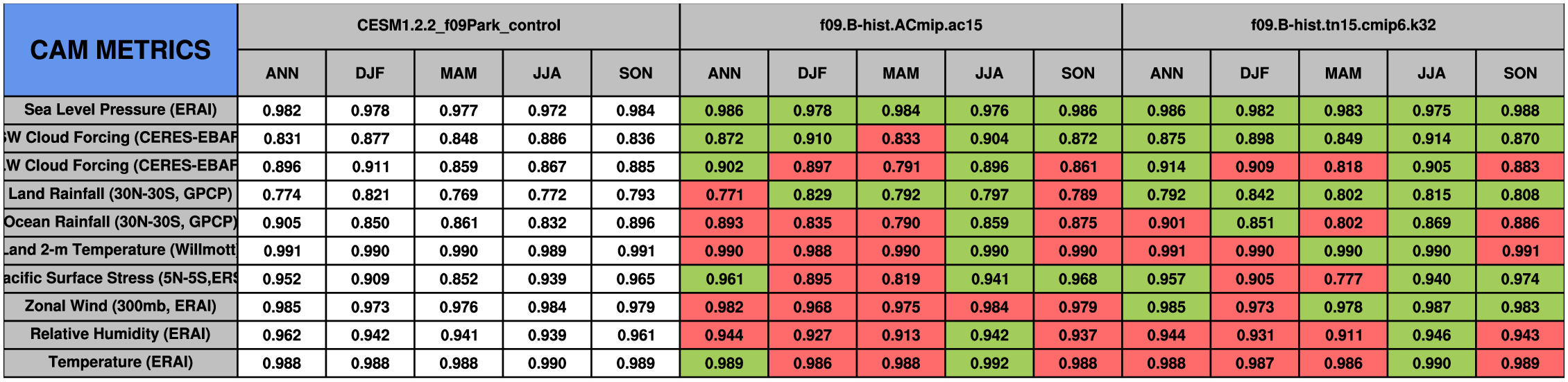Select the green 0.992 Temperature cell
This screenshot has height=382, width=1568.
coord(989,363)
